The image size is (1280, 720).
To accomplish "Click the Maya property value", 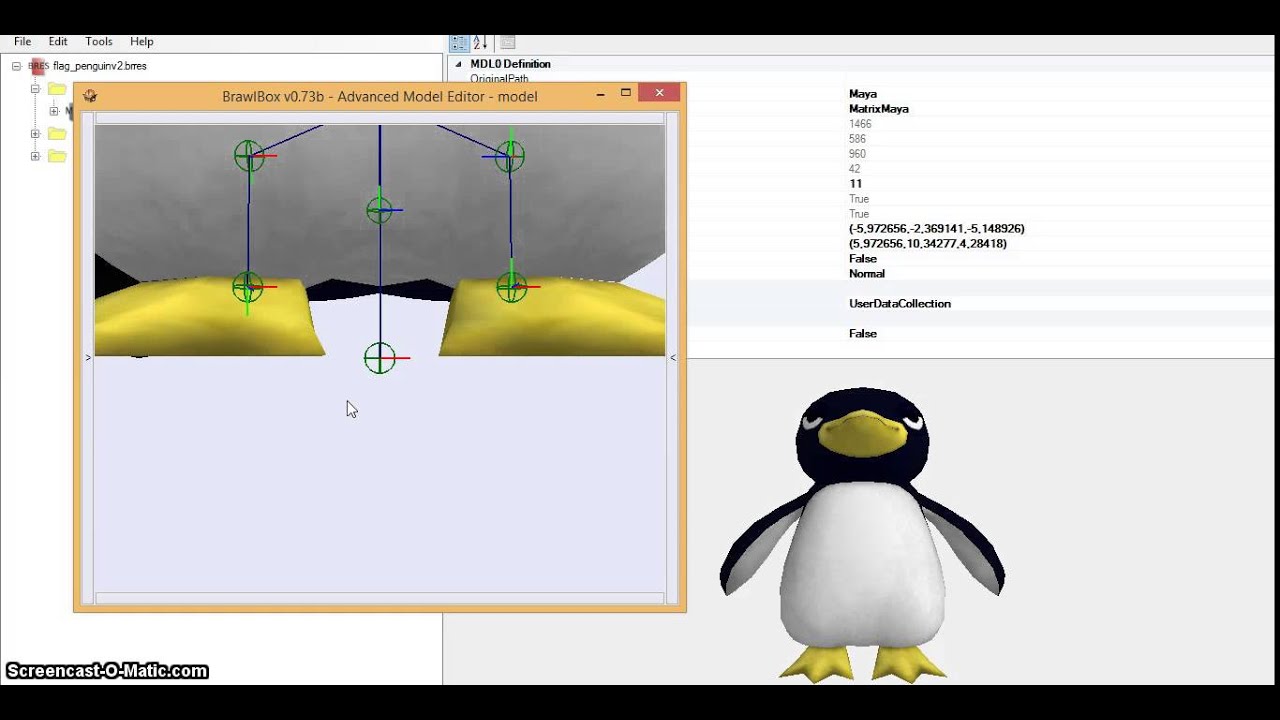I will coord(863,94).
